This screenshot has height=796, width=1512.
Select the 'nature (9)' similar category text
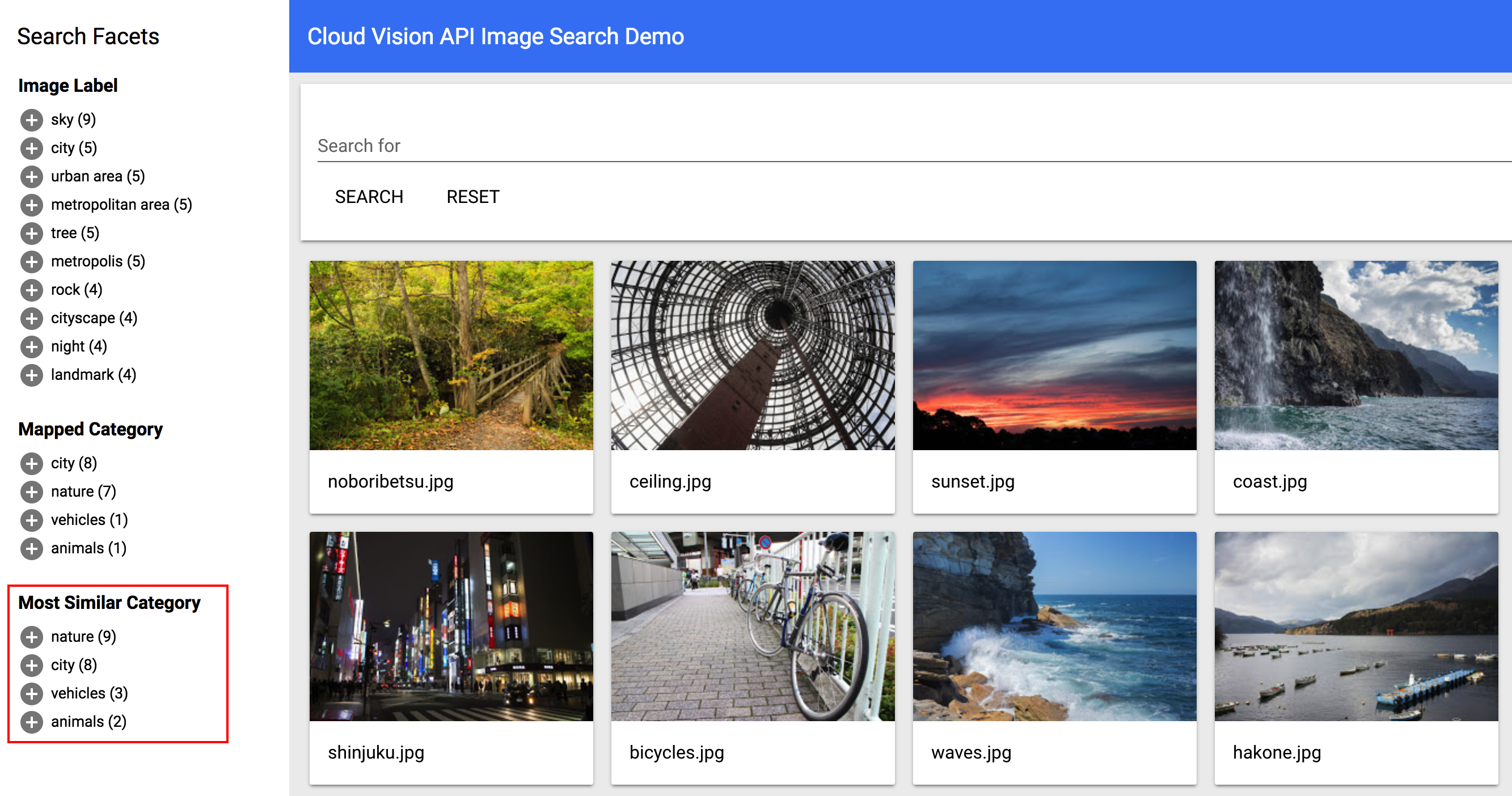(x=83, y=637)
